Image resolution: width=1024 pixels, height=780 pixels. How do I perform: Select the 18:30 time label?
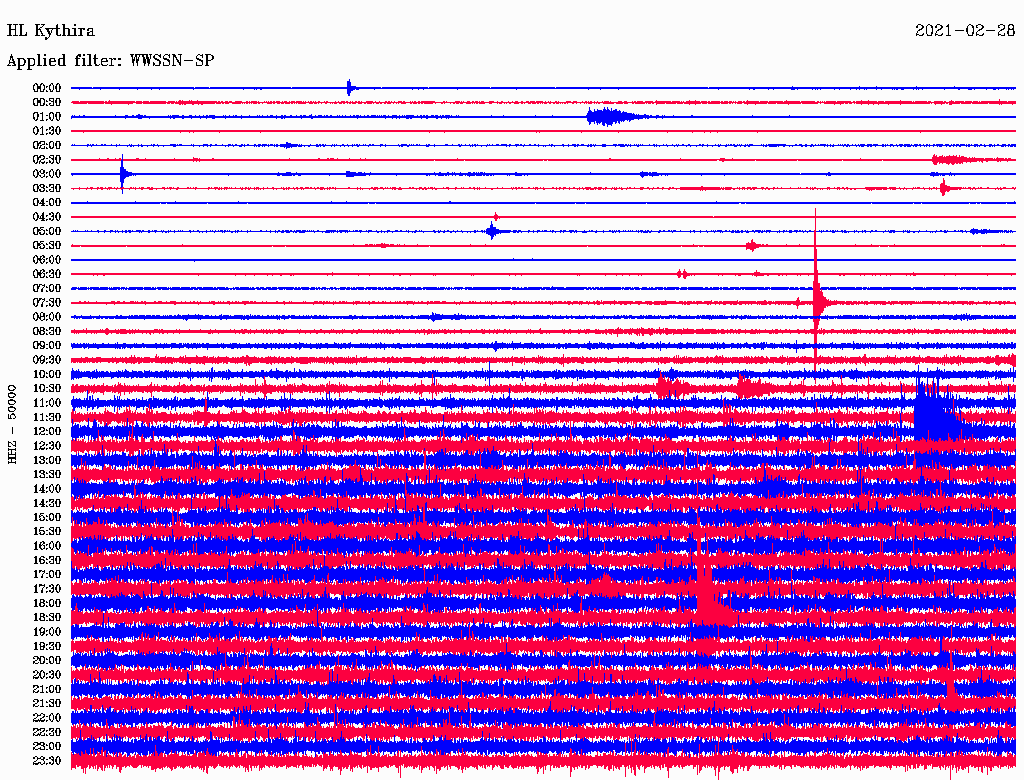pyautogui.click(x=47, y=617)
